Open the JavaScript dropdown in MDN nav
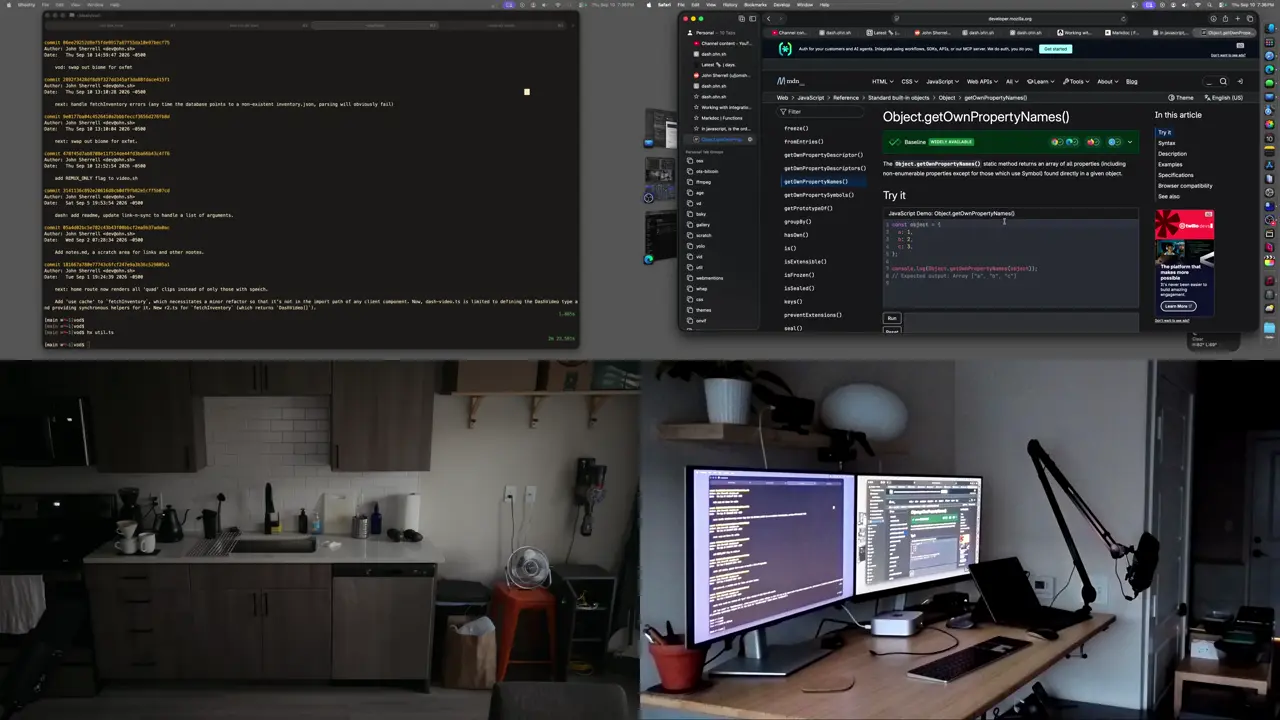The height and width of the screenshot is (720, 1280). [x=941, y=82]
